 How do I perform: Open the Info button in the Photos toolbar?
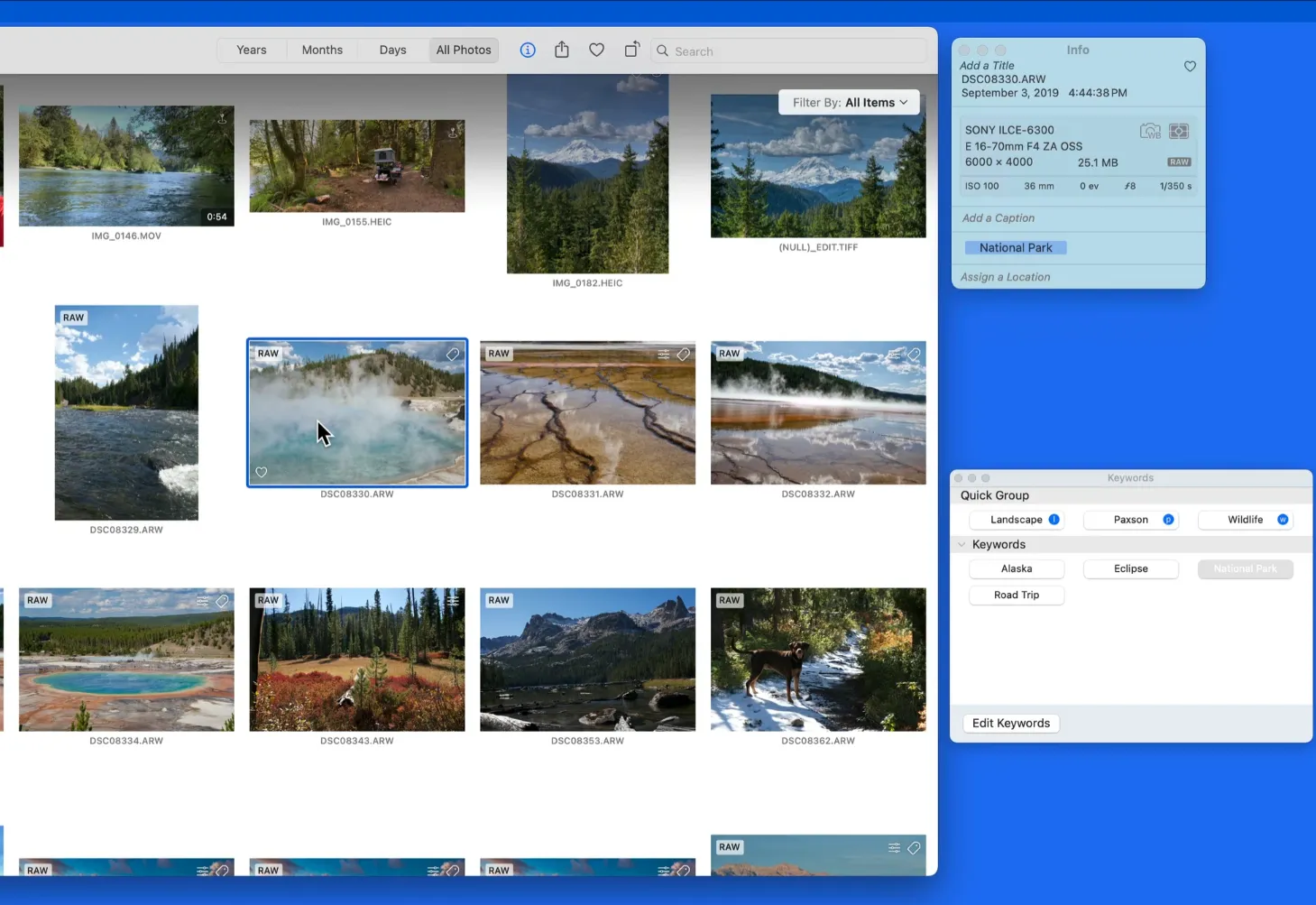click(x=528, y=51)
